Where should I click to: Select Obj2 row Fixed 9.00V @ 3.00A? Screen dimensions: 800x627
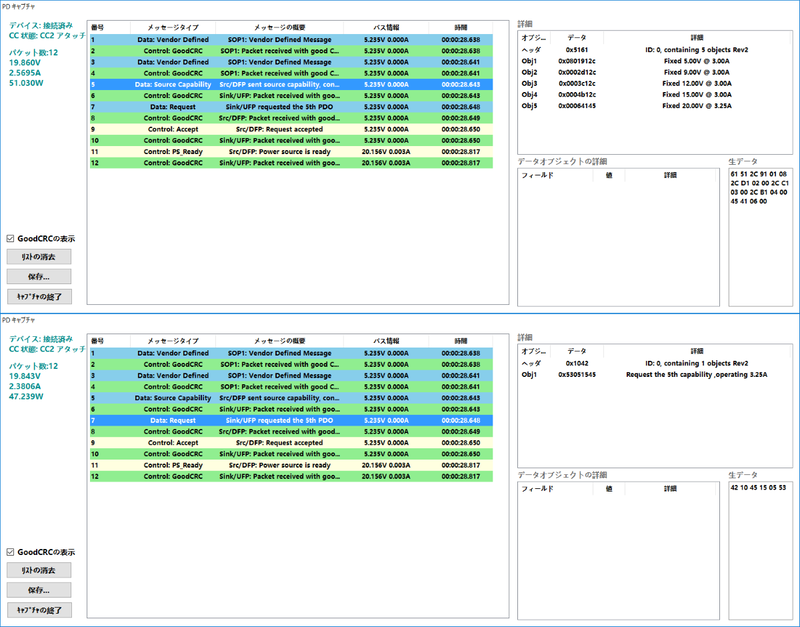[x=655, y=72]
